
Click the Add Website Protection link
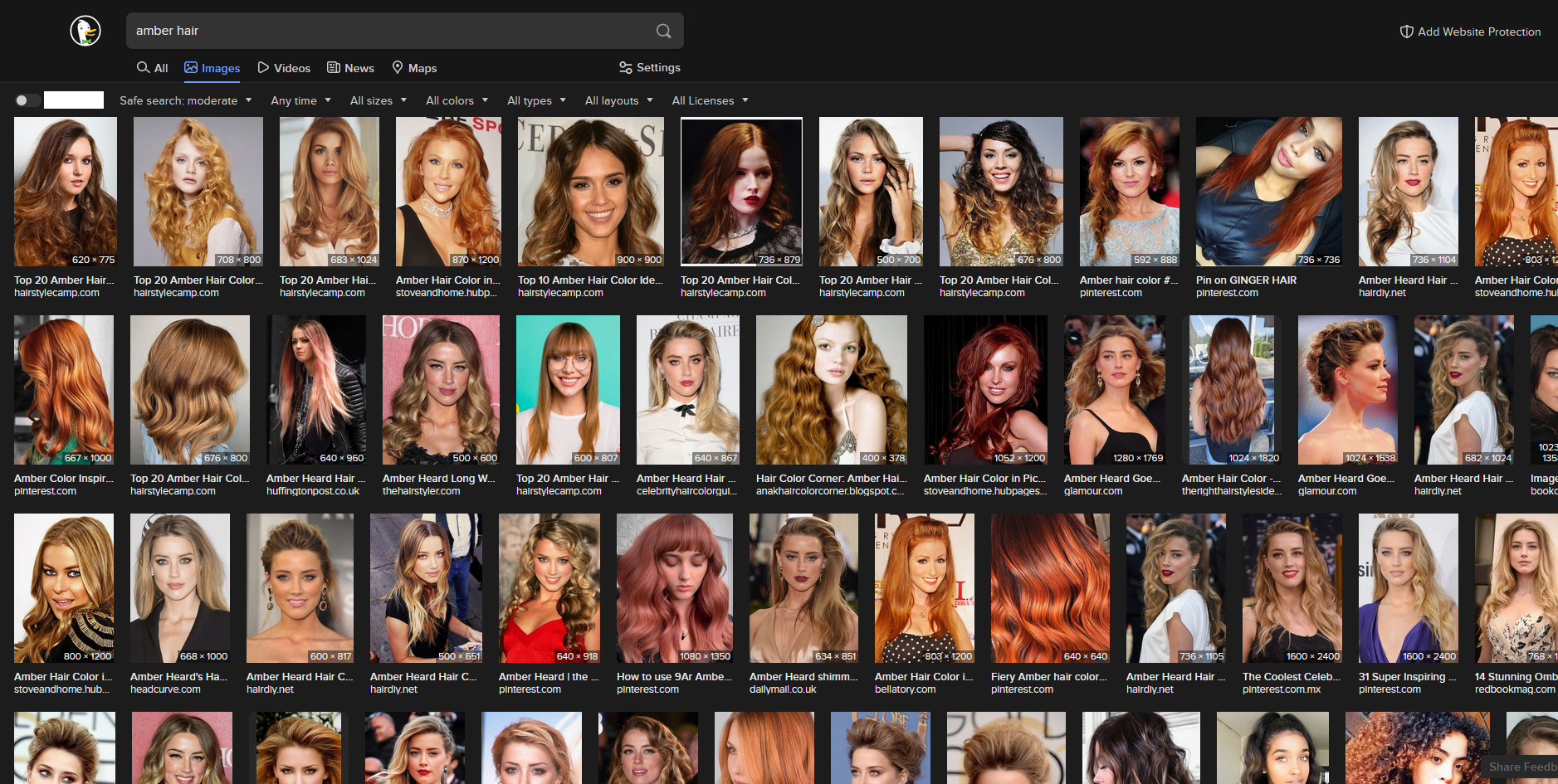1478,32
